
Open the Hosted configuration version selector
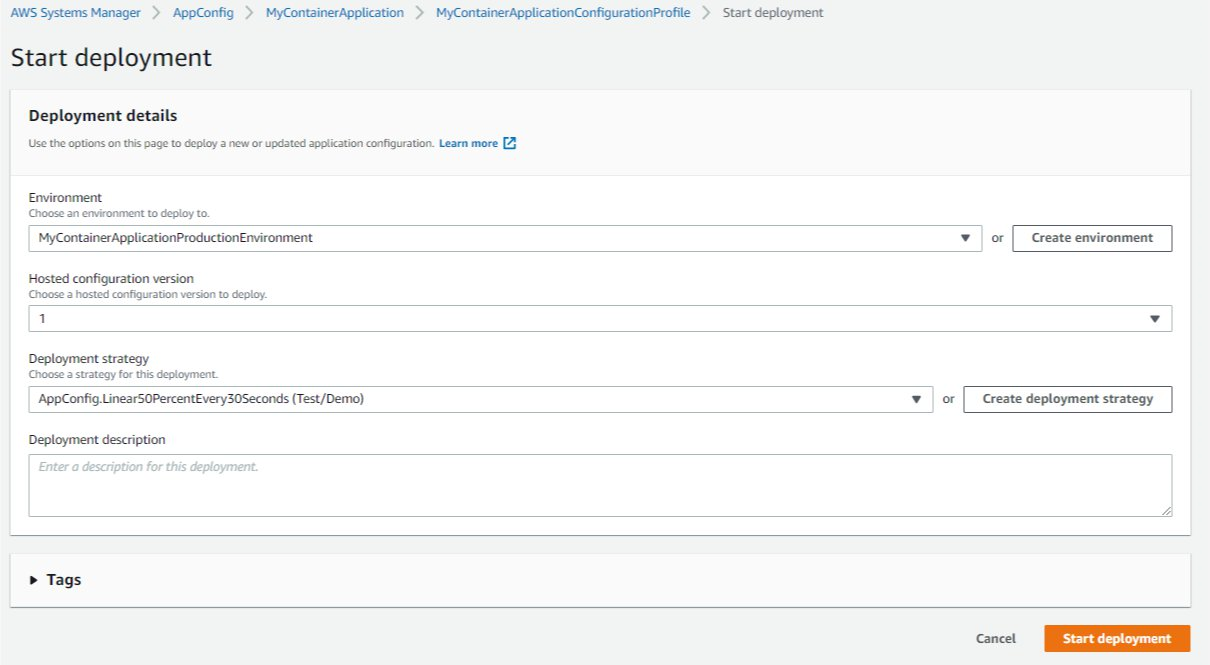pos(600,318)
